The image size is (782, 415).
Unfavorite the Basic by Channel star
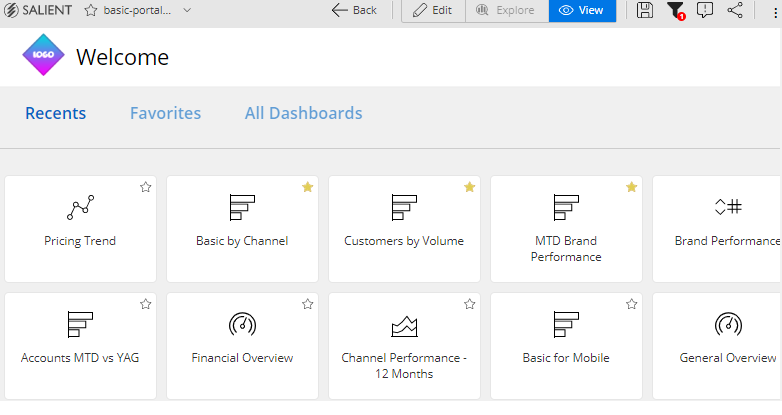(x=308, y=187)
